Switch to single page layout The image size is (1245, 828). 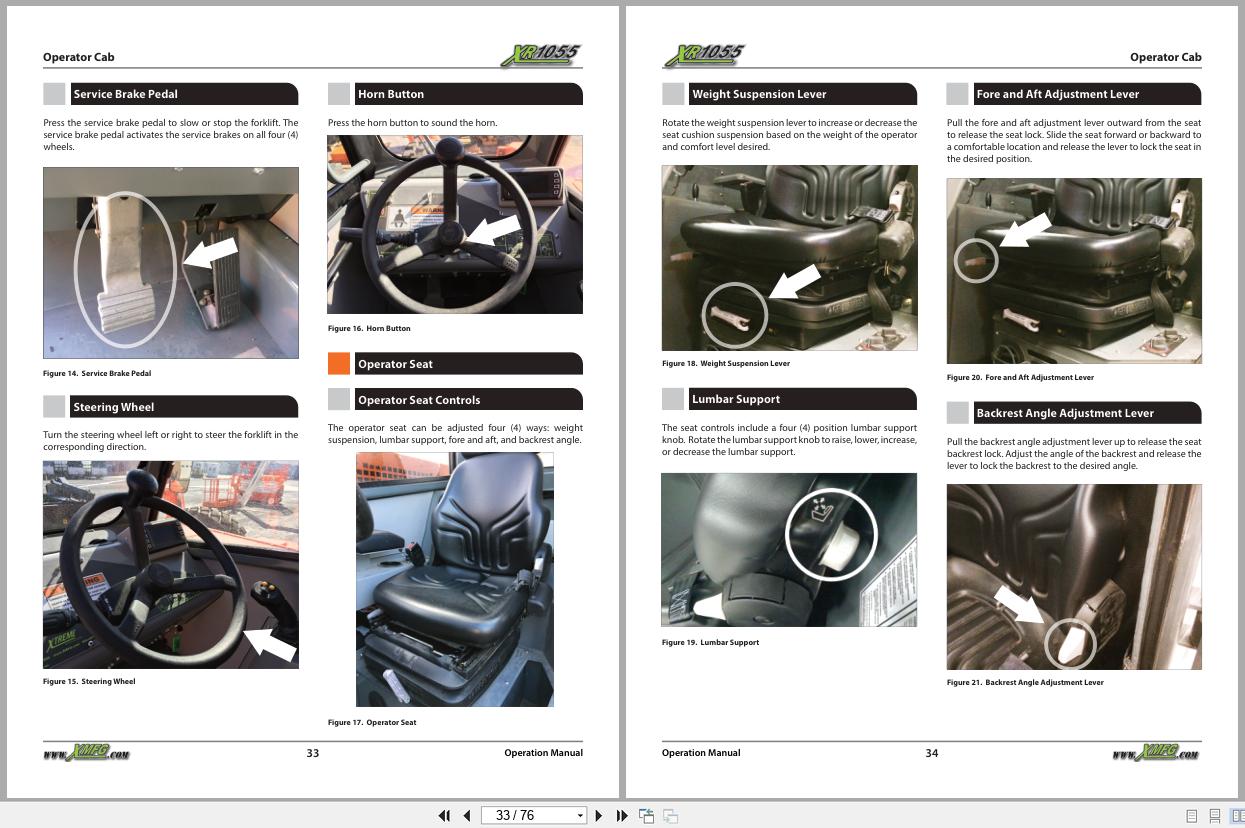pos(1191,816)
